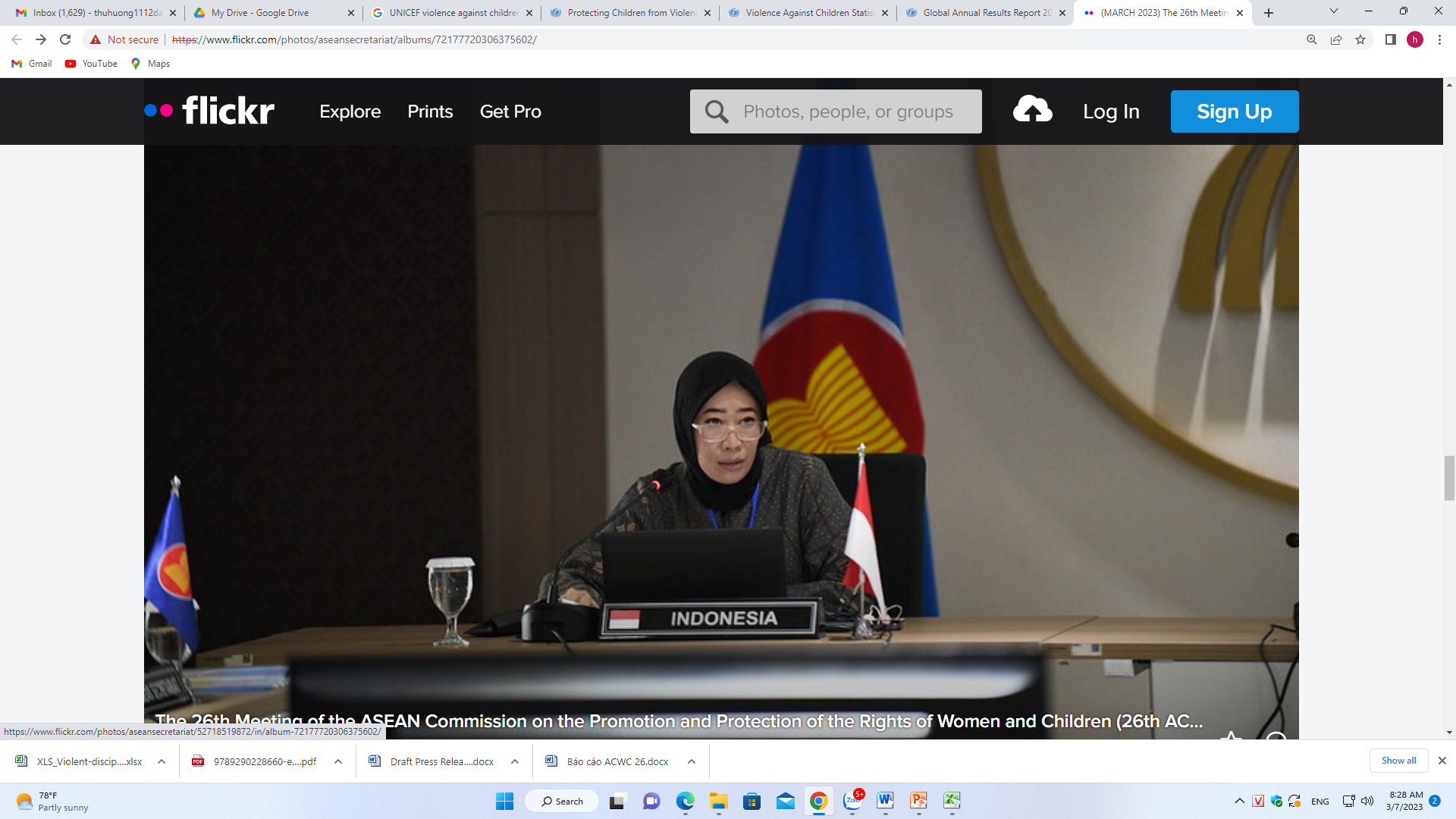This screenshot has width=1456, height=819.
Task: Show hidden system tray icons
Action: 1239,801
